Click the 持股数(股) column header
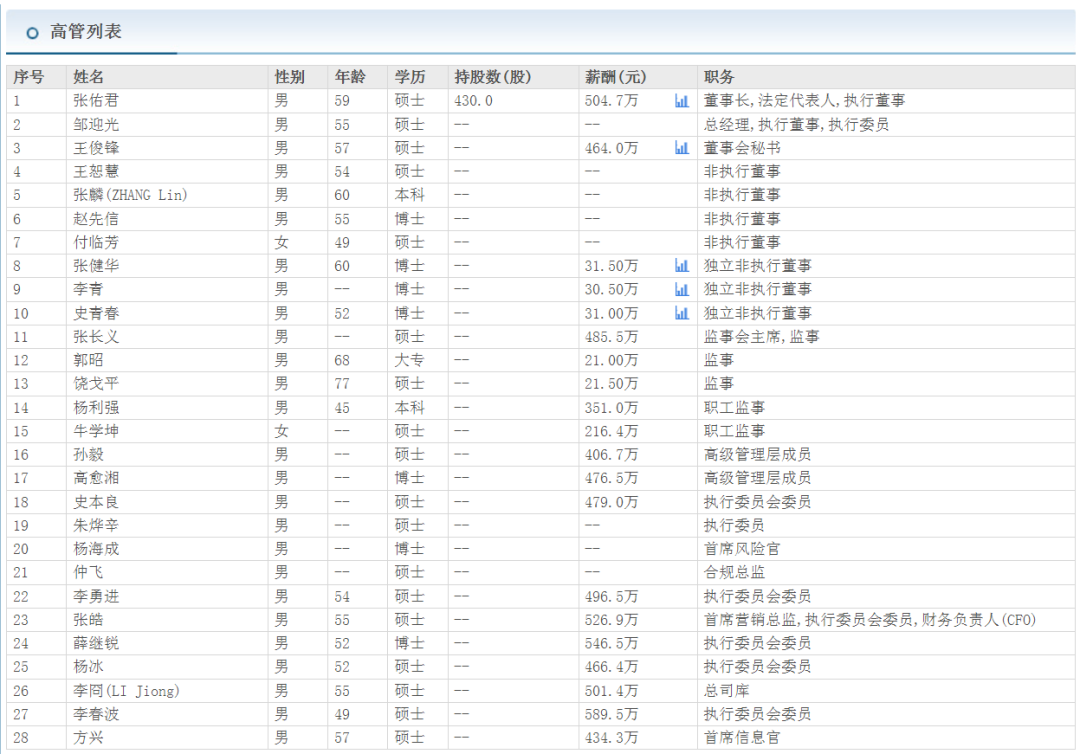 [492, 77]
